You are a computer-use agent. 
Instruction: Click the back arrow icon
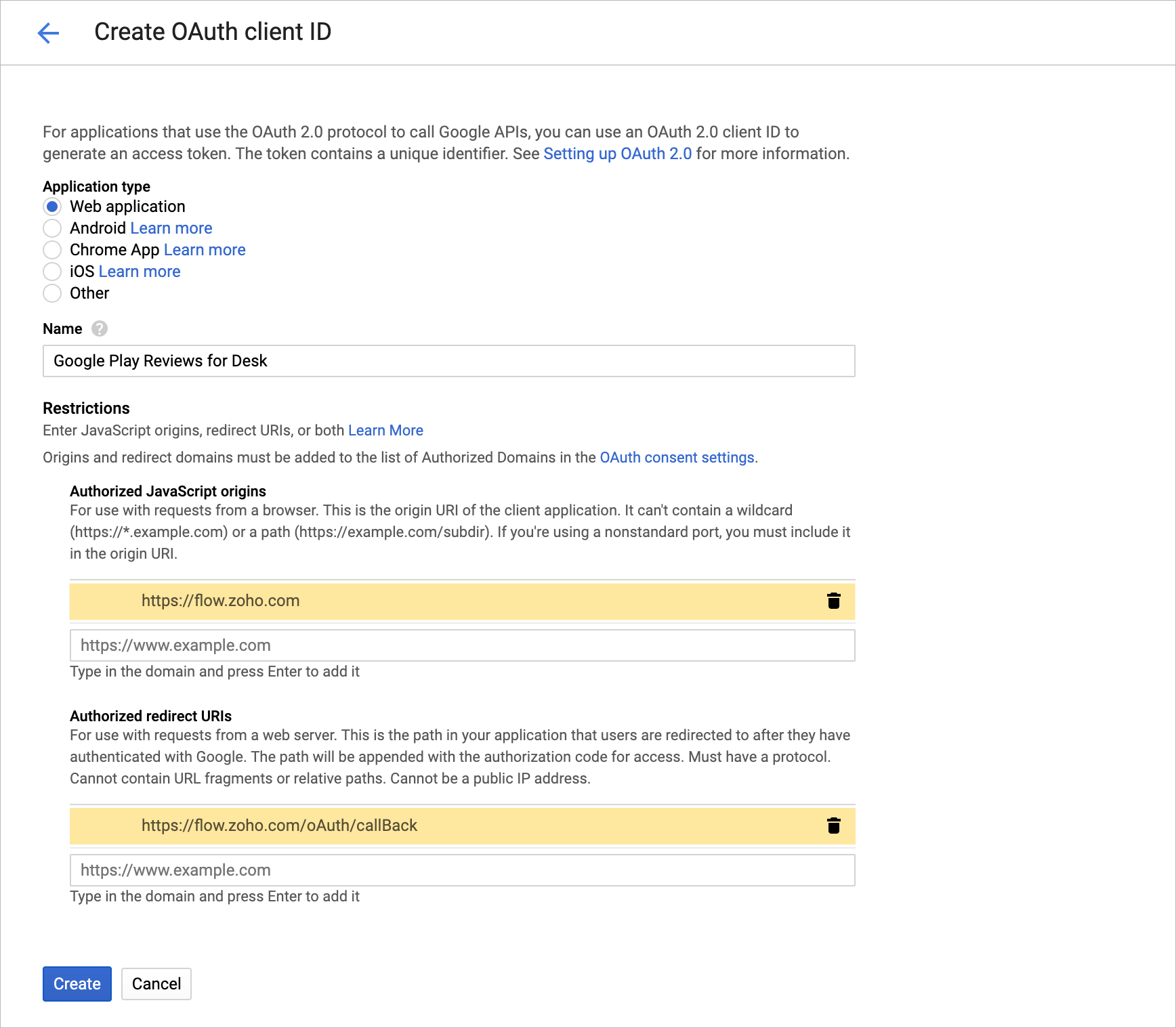click(x=48, y=33)
